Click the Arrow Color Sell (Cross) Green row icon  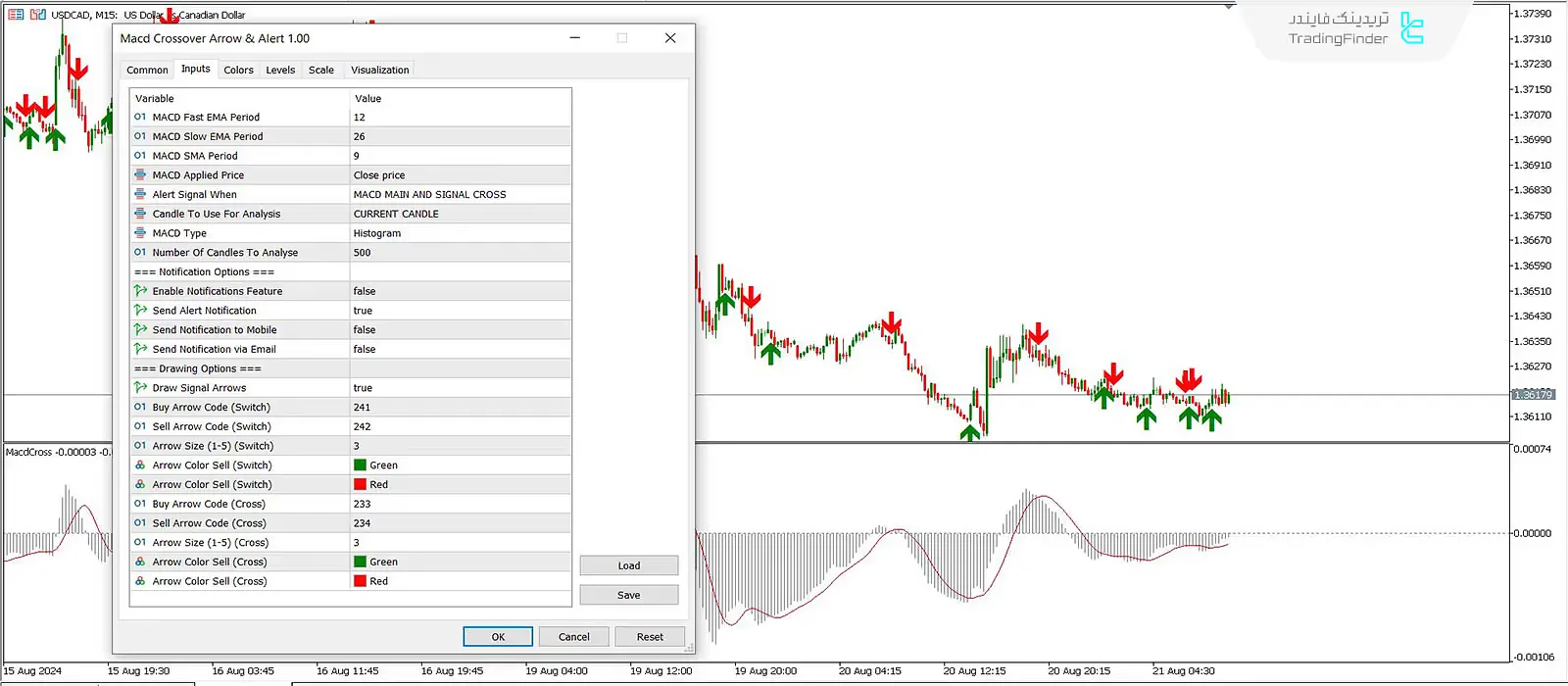pyautogui.click(x=140, y=562)
